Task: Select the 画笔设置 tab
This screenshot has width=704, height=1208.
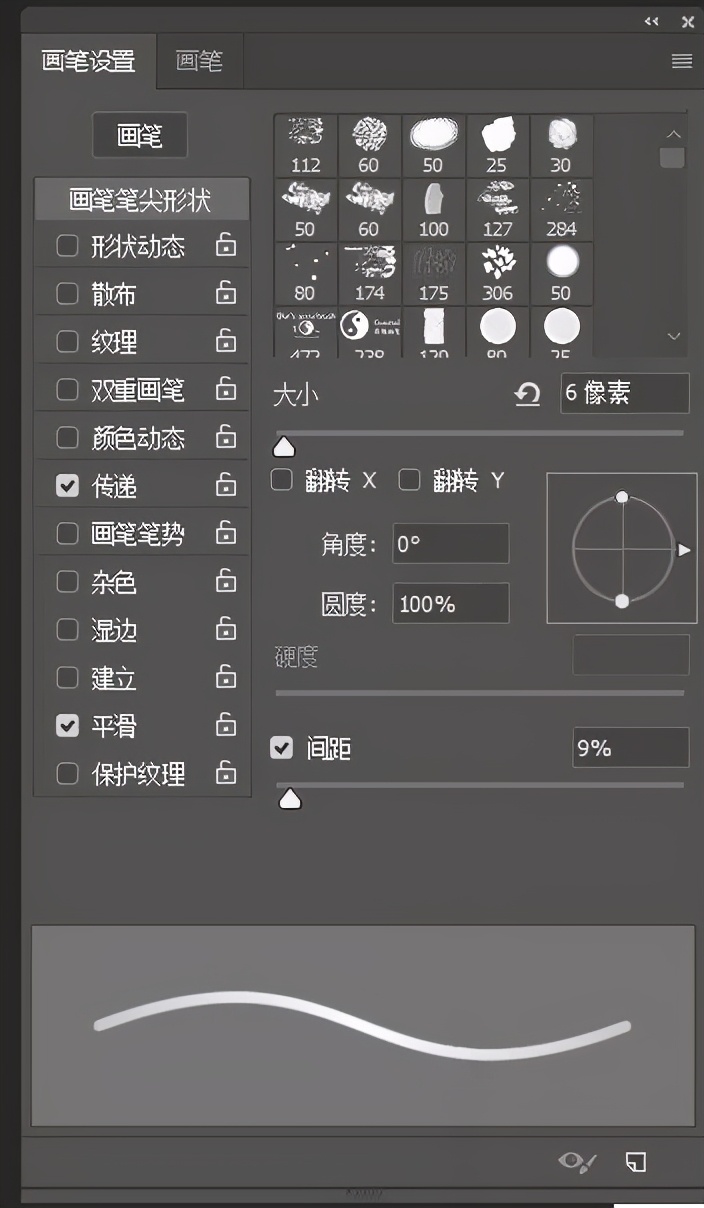Action: tap(88, 61)
